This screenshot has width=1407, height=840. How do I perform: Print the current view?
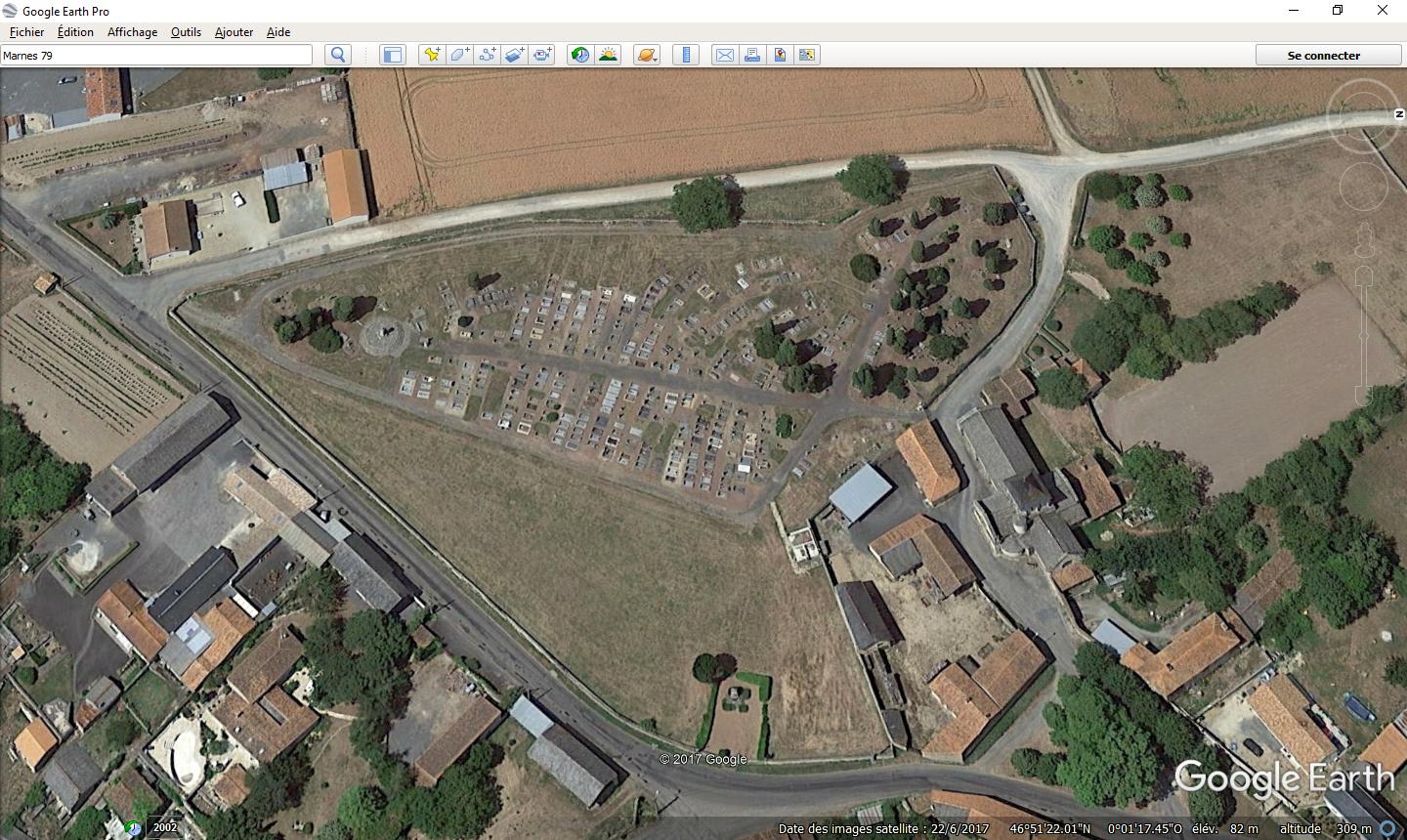click(x=752, y=55)
